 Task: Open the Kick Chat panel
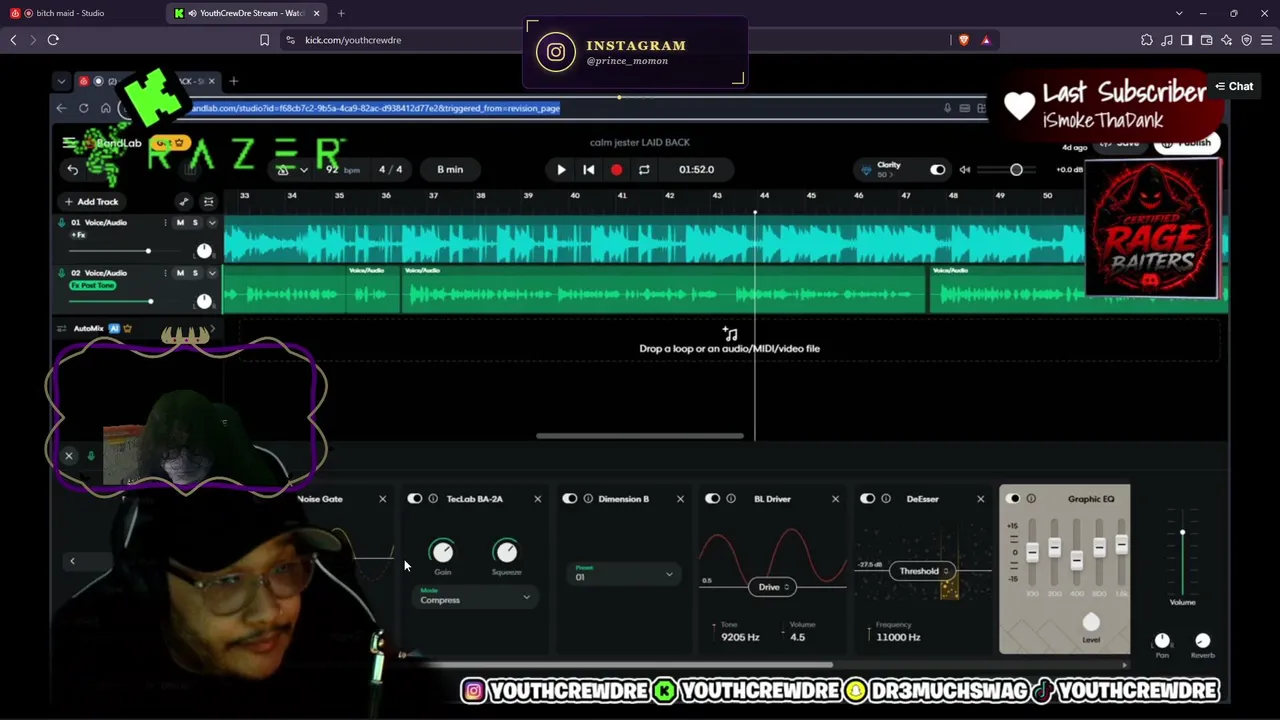(1234, 87)
